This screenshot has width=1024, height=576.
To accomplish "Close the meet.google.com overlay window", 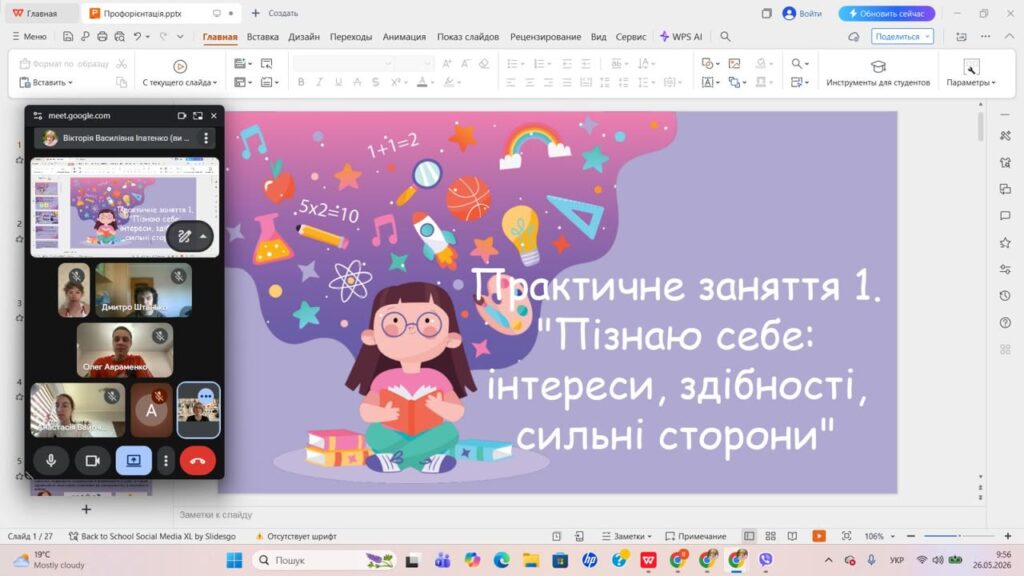I will pos(214,116).
